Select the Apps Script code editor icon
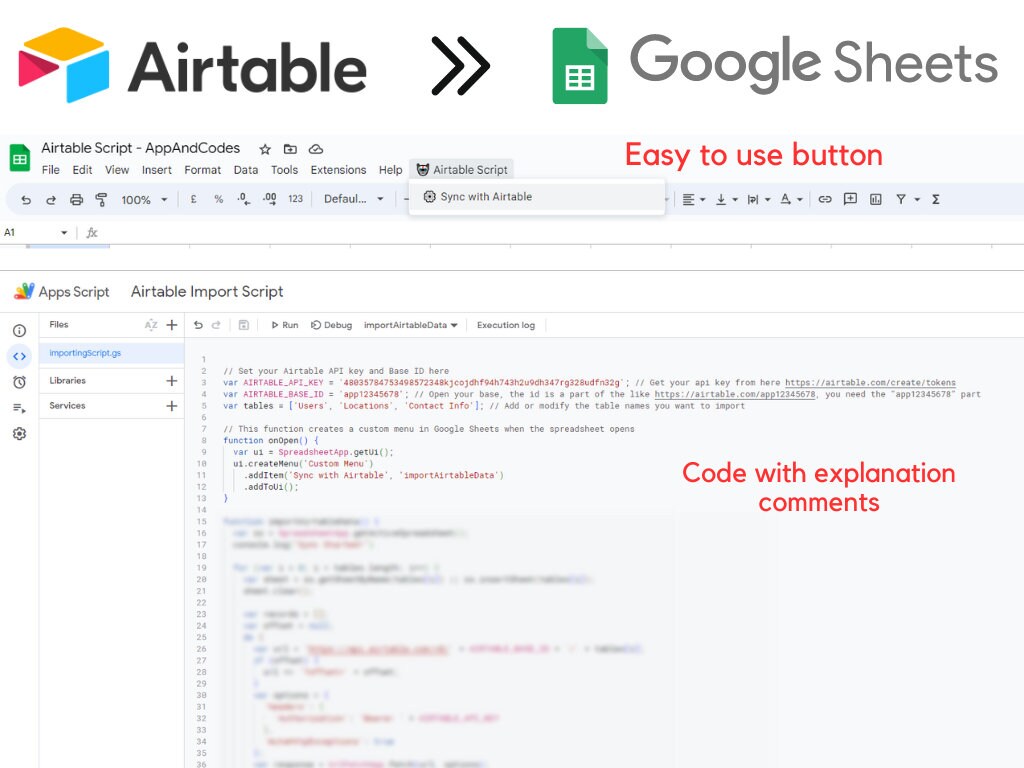The width and height of the screenshot is (1024, 768). (20, 355)
